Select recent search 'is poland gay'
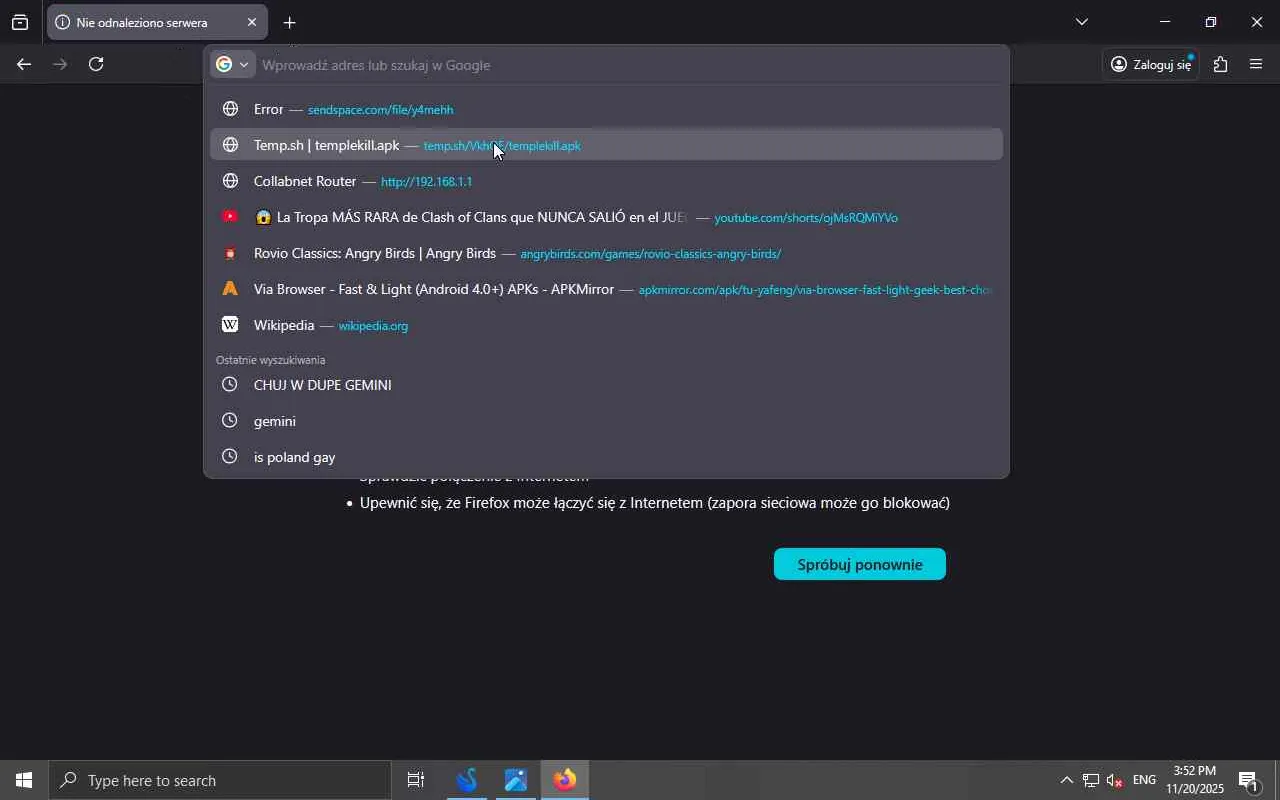This screenshot has width=1280, height=800. point(606,457)
